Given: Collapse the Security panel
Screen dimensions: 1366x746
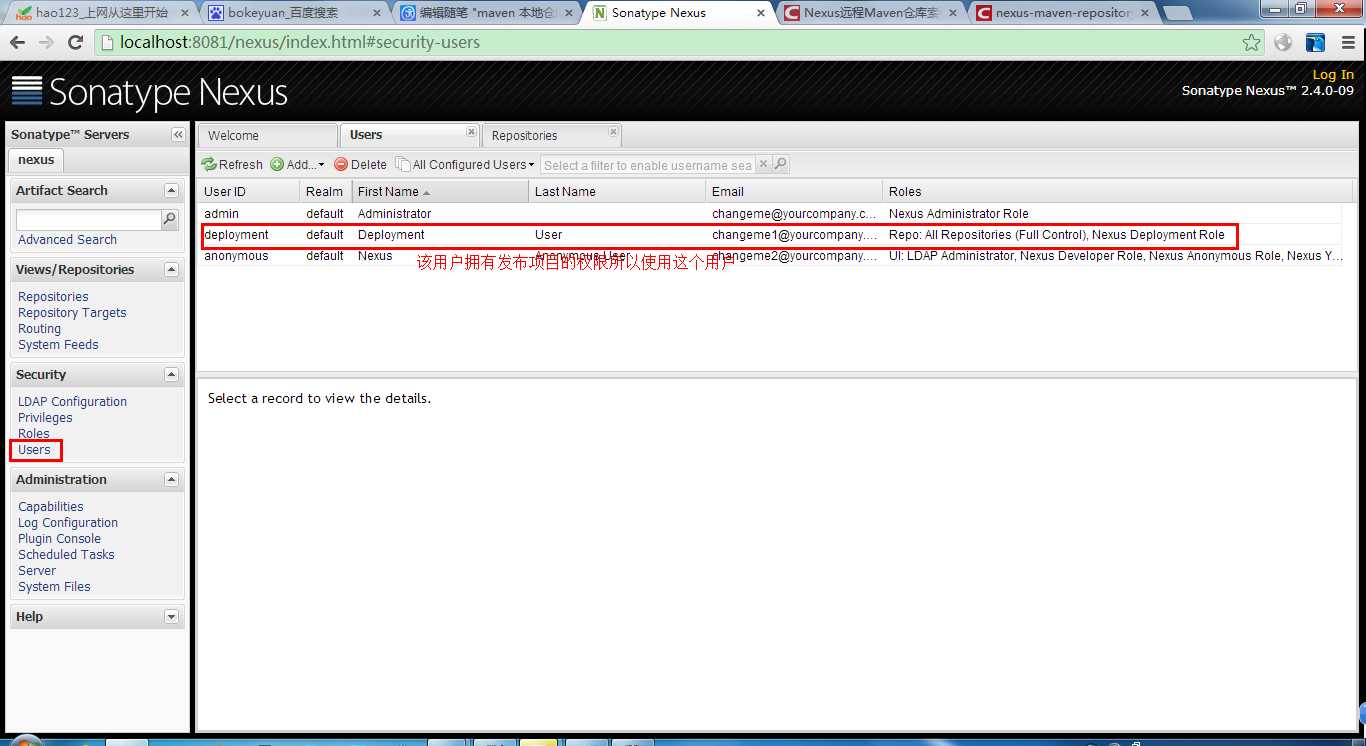Looking at the screenshot, I should point(171,374).
